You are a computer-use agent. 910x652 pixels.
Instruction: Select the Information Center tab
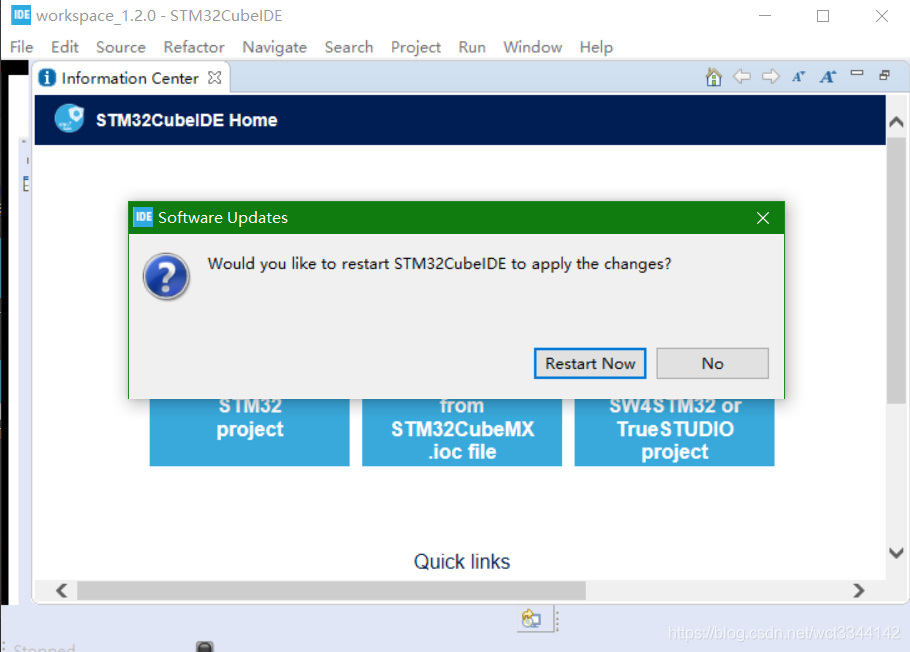(x=131, y=78)
